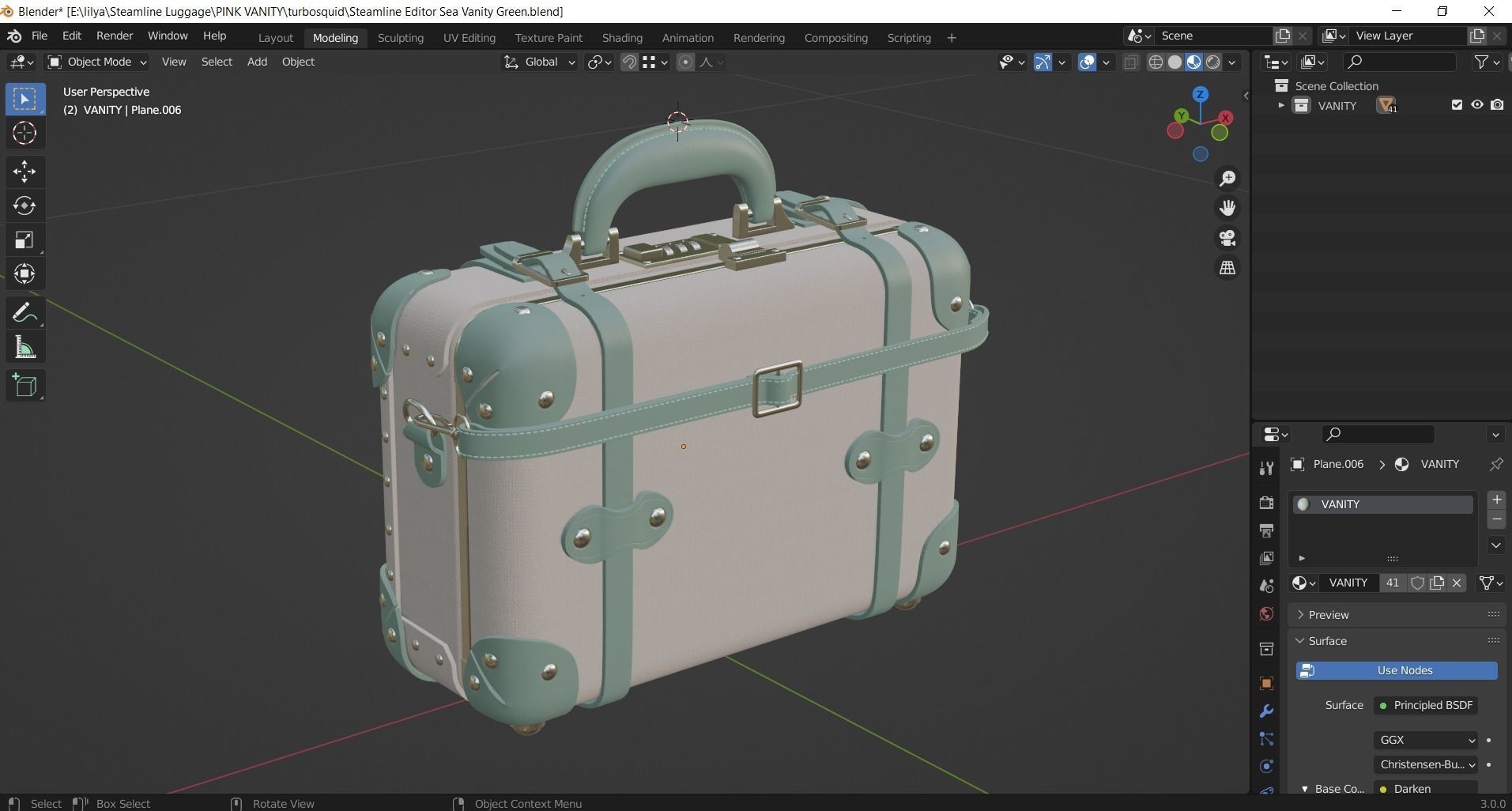The height and width of the screenshot is (811, 1512).
Task: Open Christensen-Burley subsurface dropdown
Action: [x=1426, y=764]
